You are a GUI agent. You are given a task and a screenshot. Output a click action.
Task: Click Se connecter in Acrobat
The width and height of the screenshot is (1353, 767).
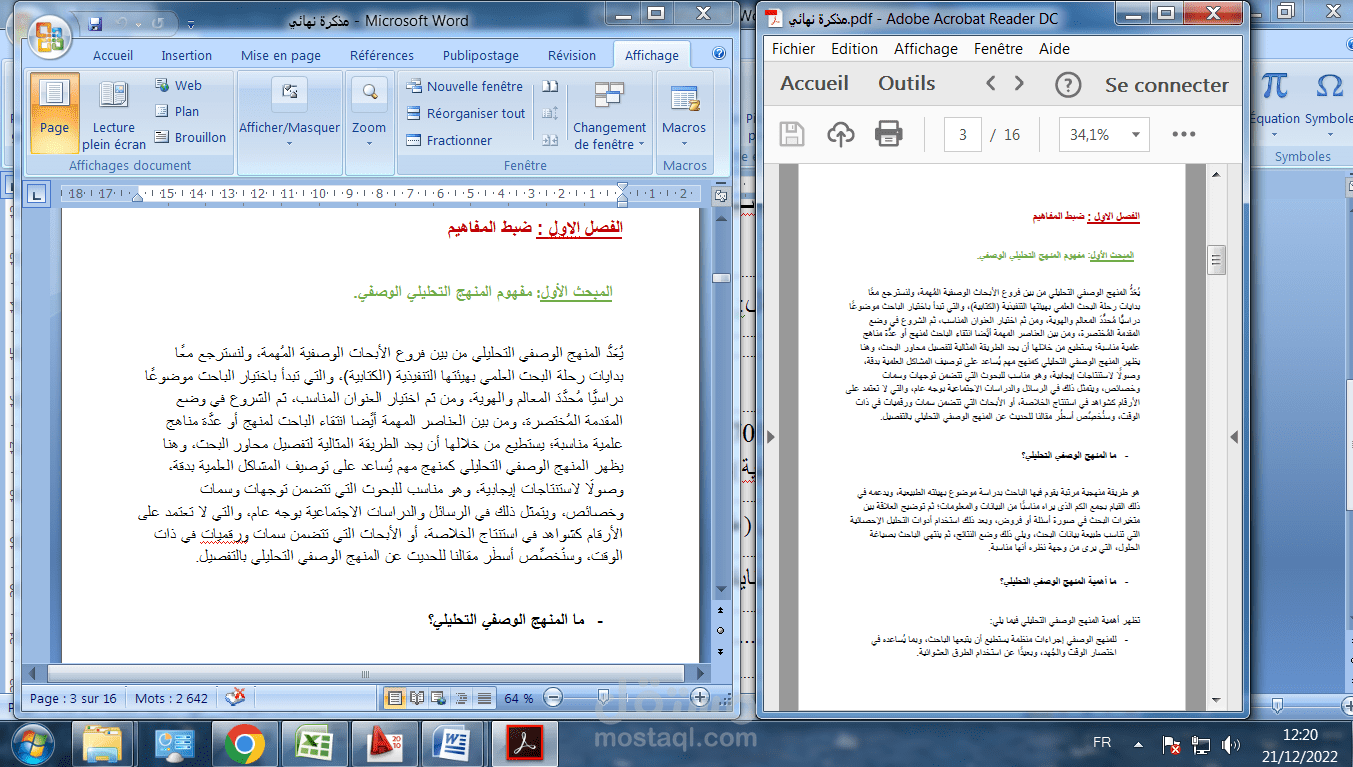point(1167,85)
